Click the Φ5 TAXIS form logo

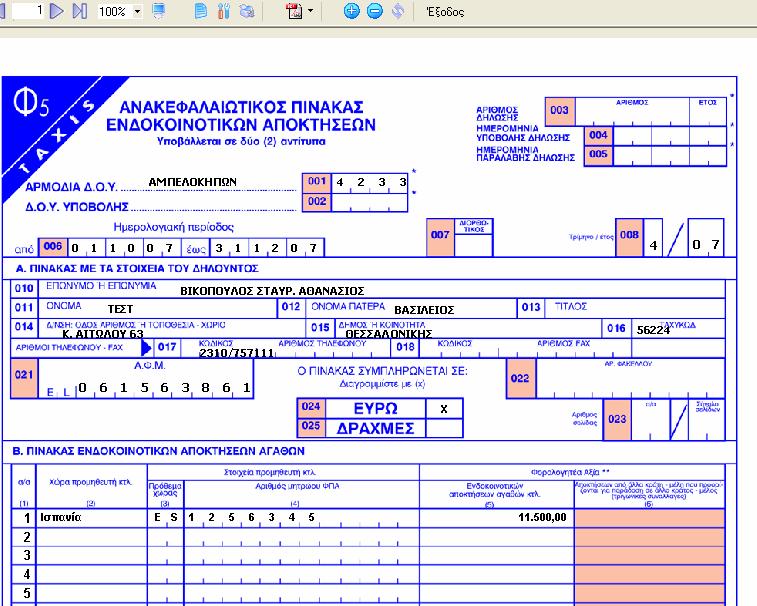pos(50,125)
